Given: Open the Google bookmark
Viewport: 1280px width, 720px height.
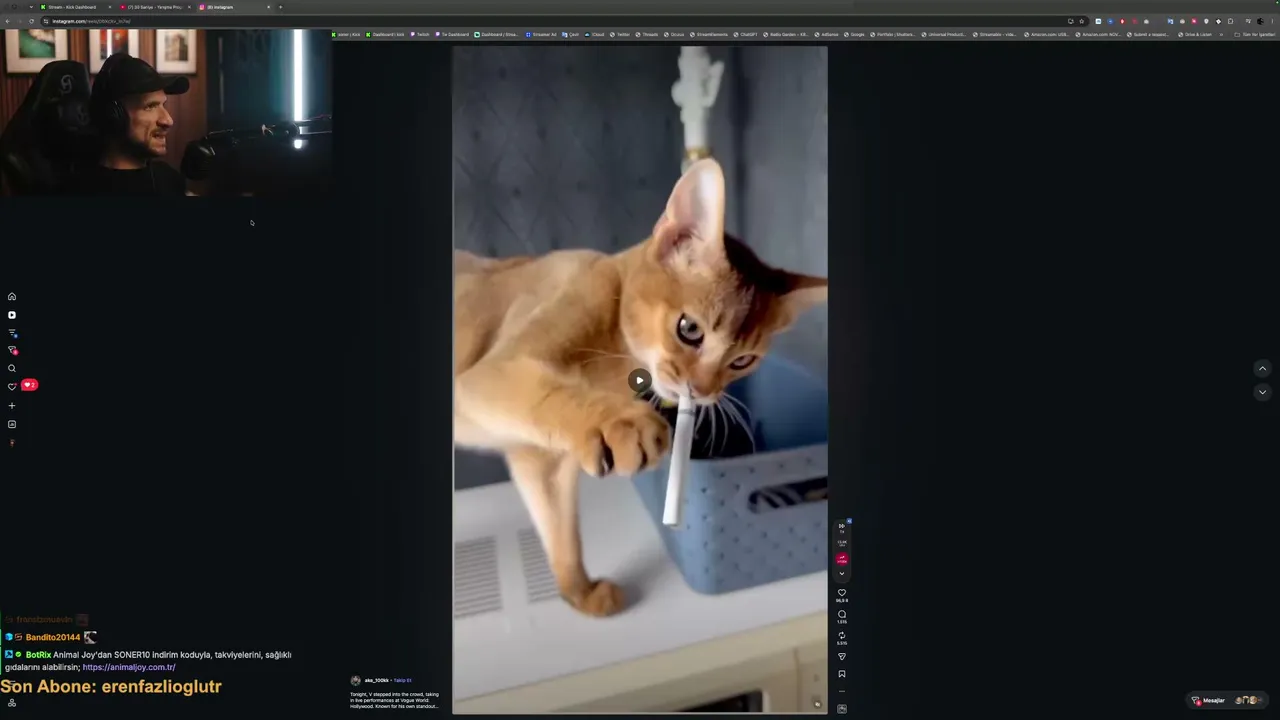Looking at the screenshot, I should (x=854, y=34).
